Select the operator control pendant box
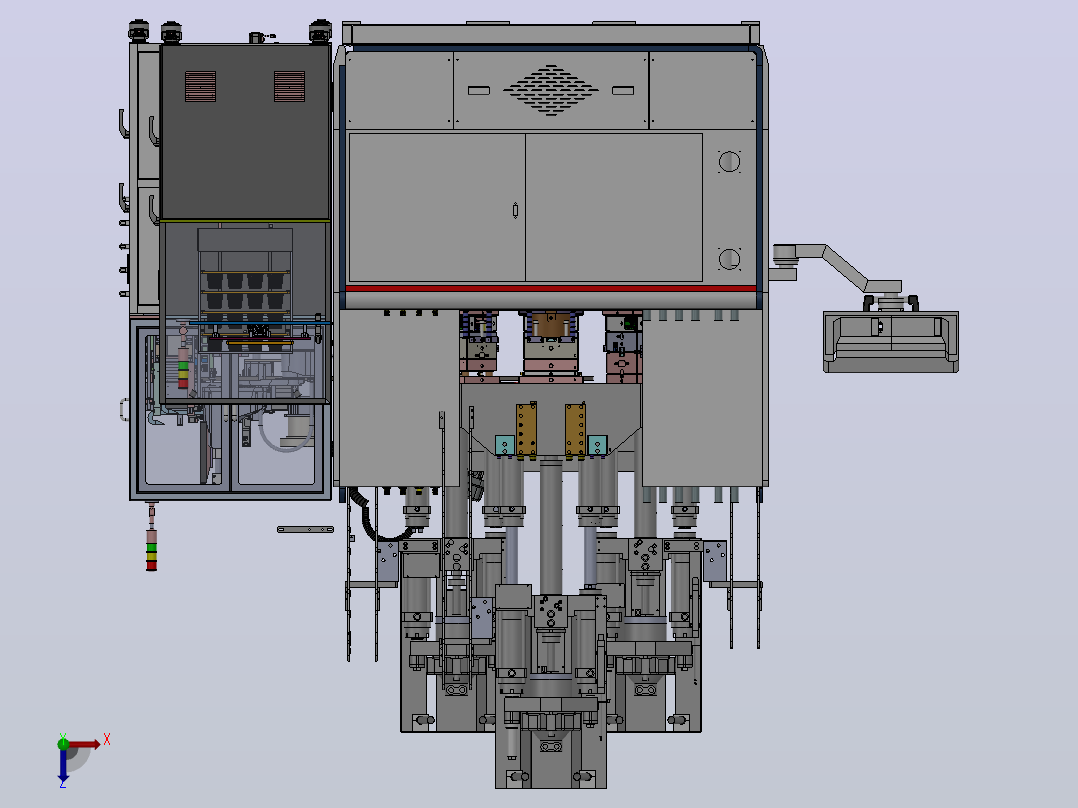1078x808 pixels. [x=890, y=342]
